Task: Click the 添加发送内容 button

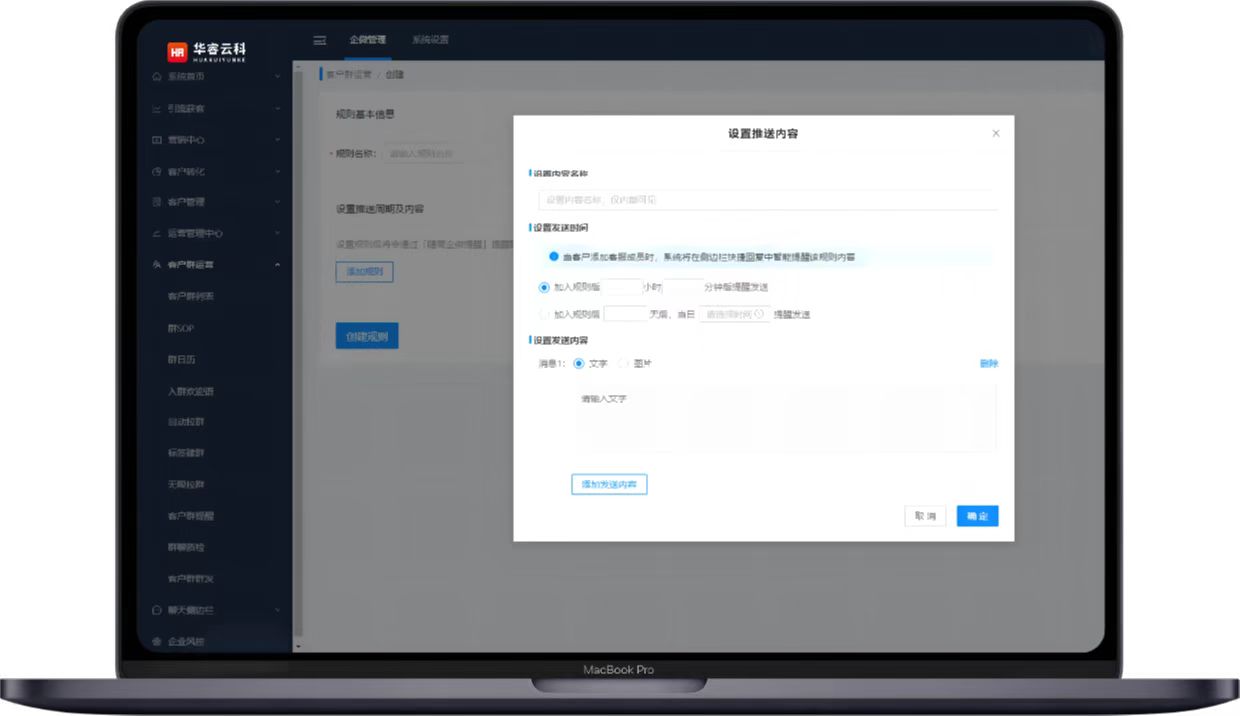Action: pyautogui.click(x=609, y=485)
